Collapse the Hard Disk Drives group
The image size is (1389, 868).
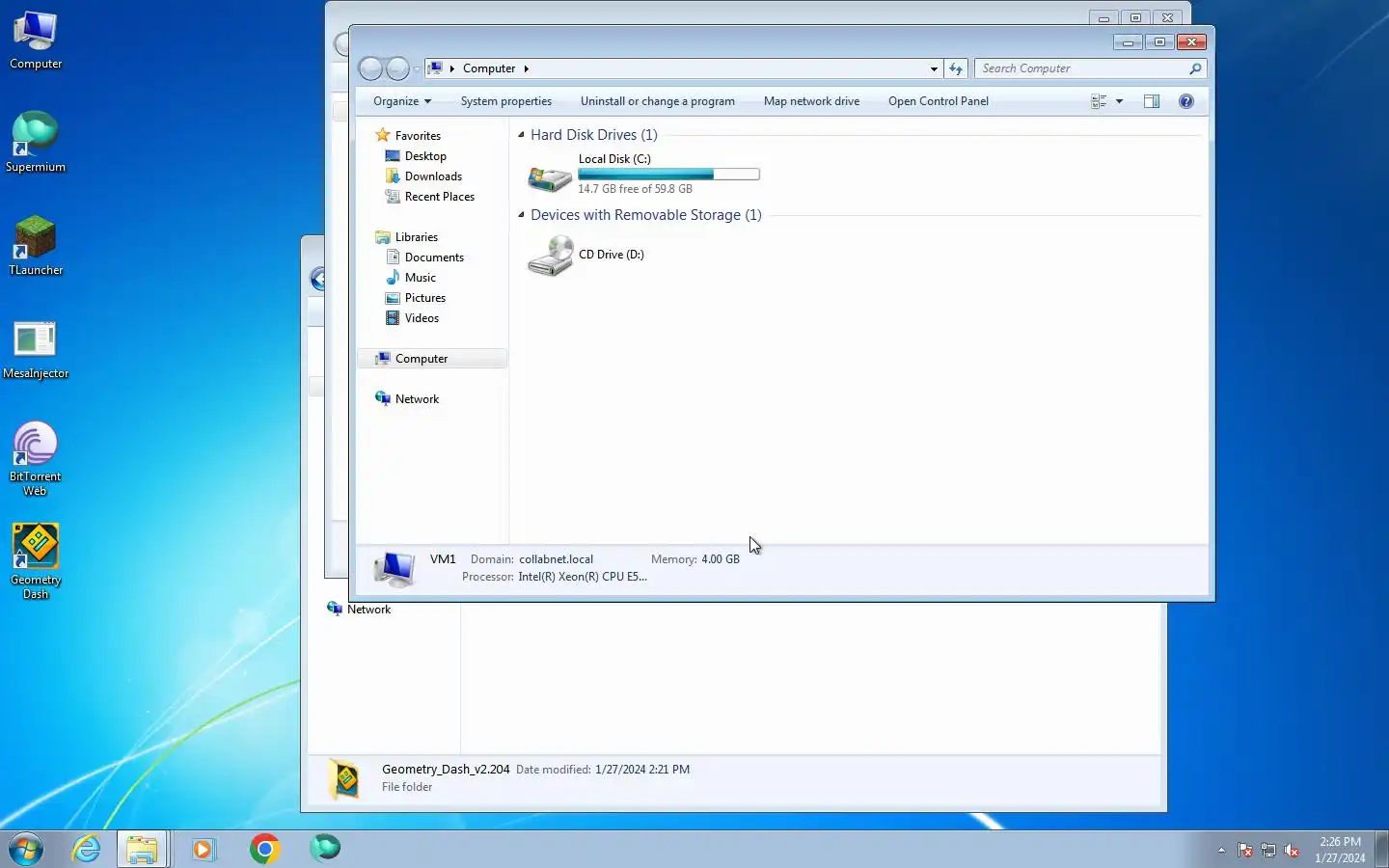[x=522, y=135]
